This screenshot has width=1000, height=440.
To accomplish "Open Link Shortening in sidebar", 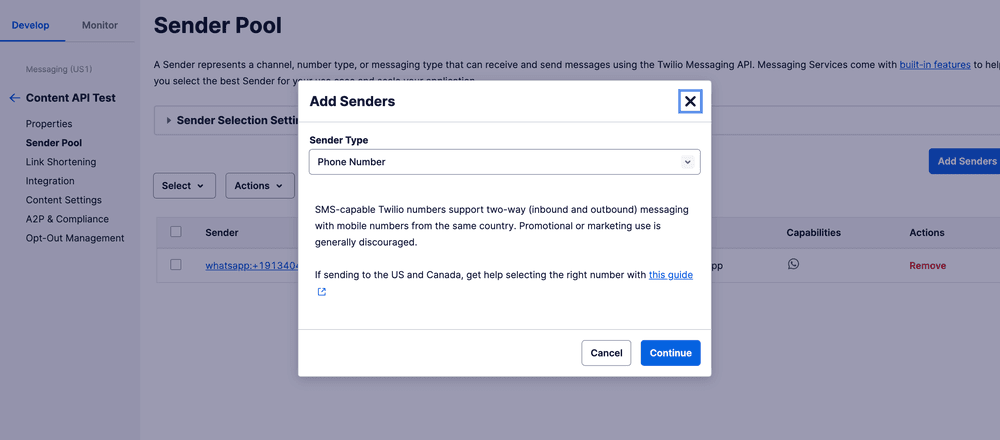I will 61,162.
